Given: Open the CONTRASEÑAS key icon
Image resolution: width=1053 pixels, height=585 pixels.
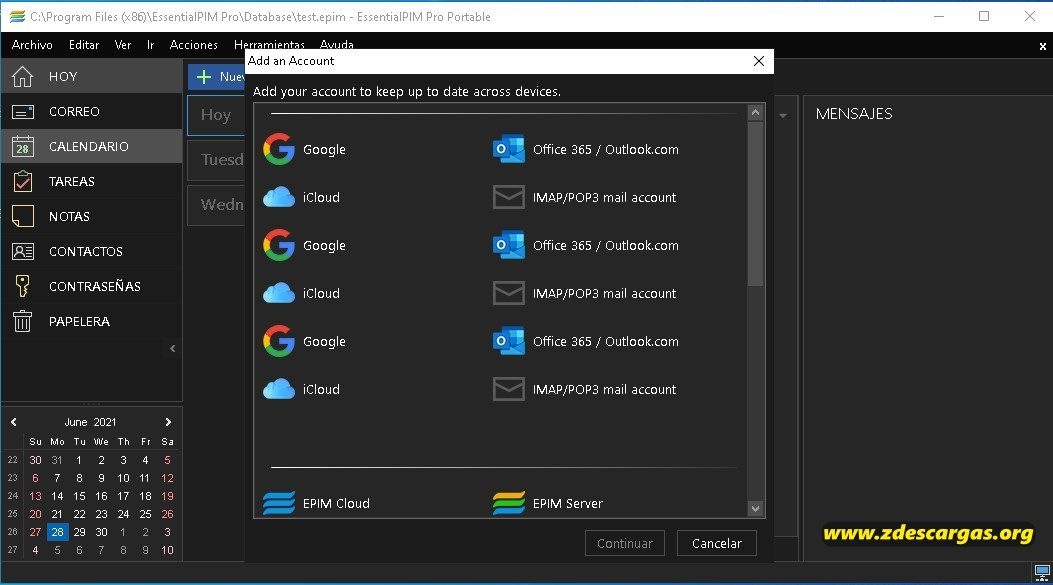Looking at the screenshot, I should pyautogui.click(x=22, y=286).
